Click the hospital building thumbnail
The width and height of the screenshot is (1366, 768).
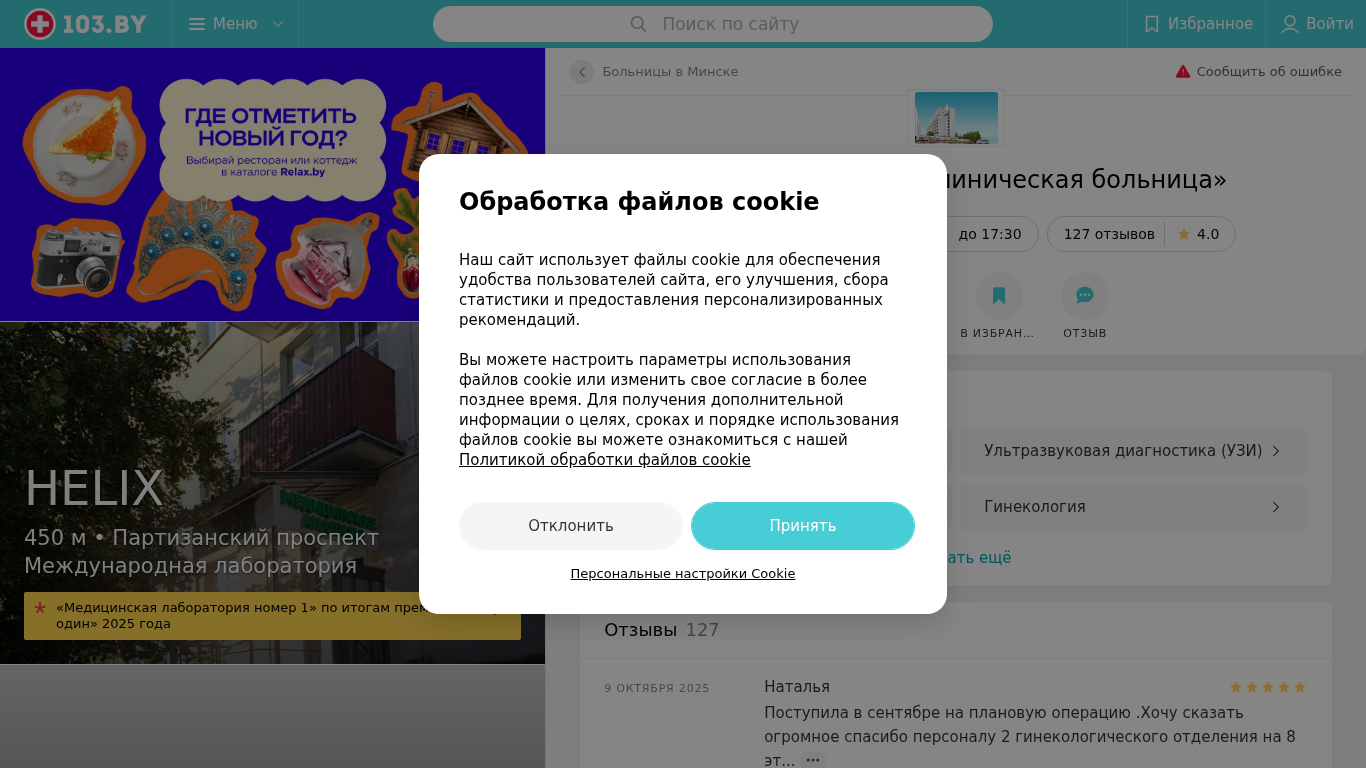[956, 118]
